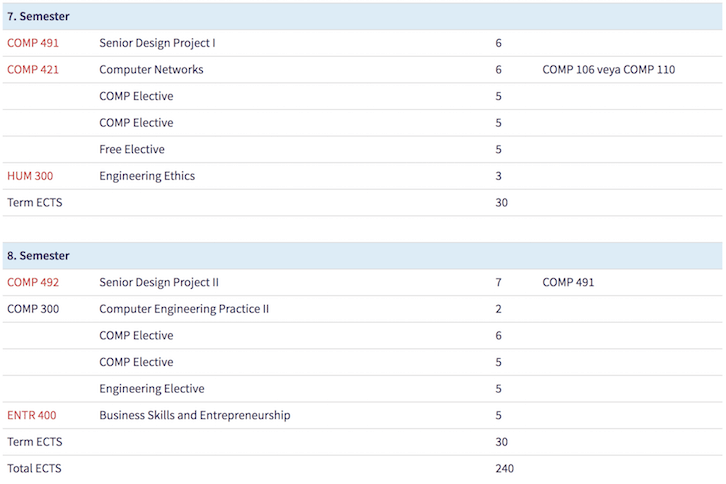
Task: Click the Senior Design Project II title
Action: (x=159, y=282)
